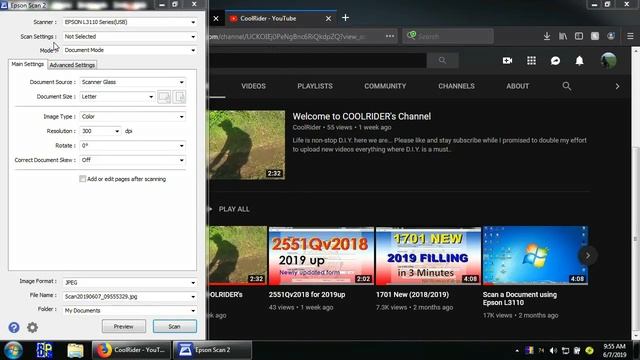640x360 pixels.
Task: Switch to Firefox CoolRider taskbar item
Action: tap(131, 350)
